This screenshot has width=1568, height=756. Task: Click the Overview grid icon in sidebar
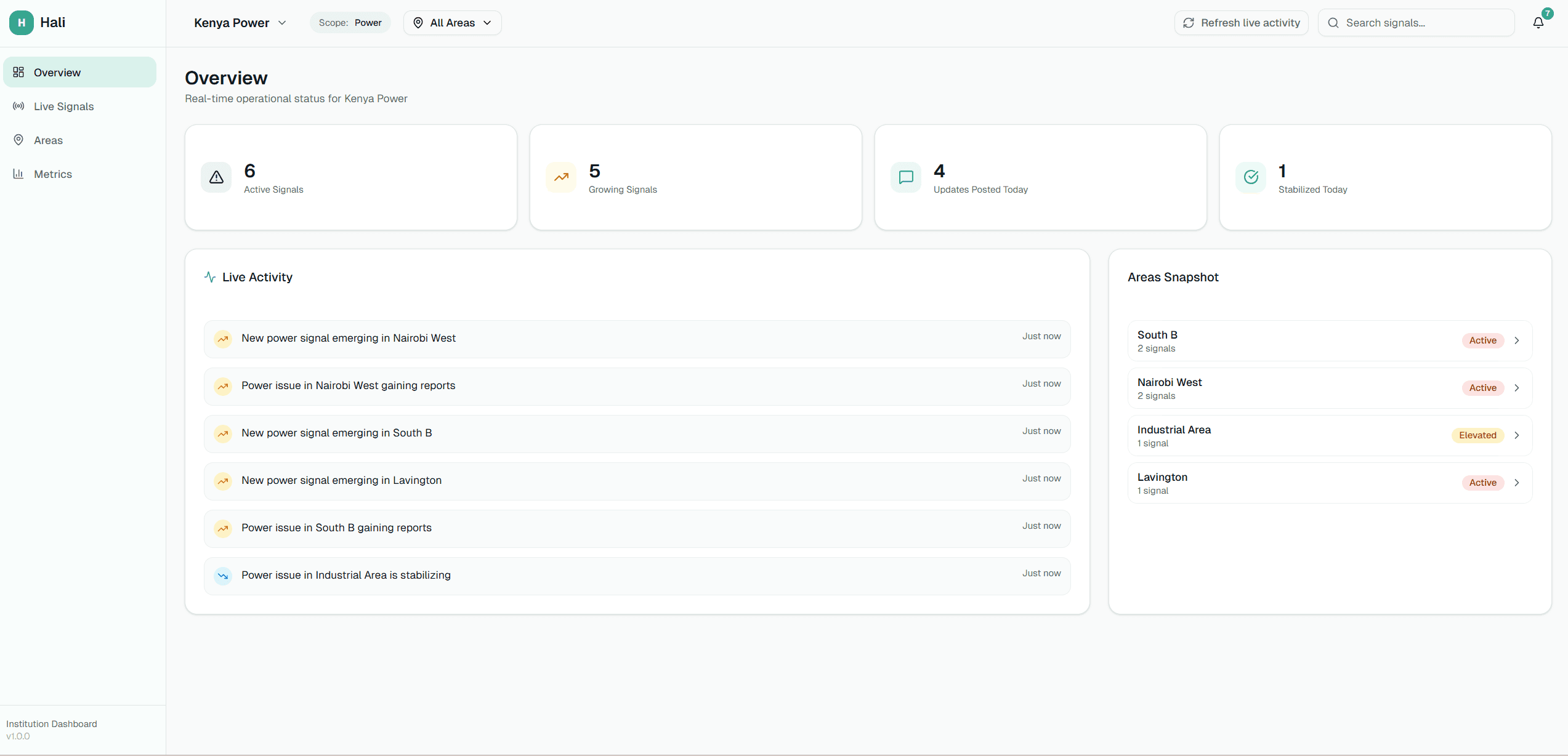tap(18, 72)
